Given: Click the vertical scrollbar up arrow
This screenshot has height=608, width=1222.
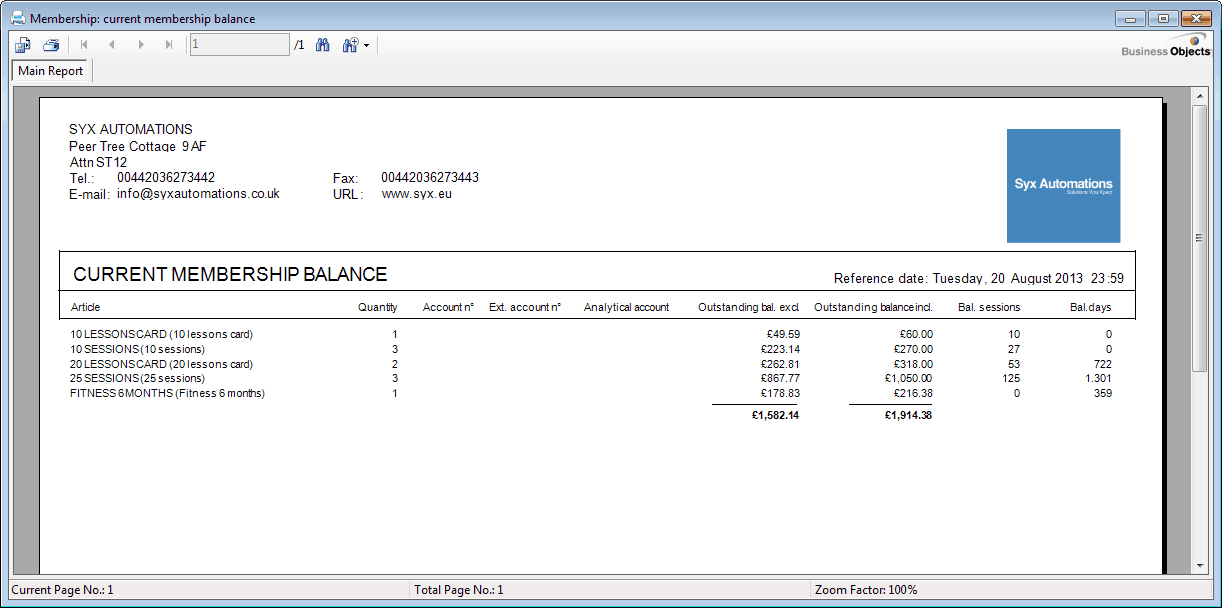Looking at the screenshot, I should pos(1200,96).
